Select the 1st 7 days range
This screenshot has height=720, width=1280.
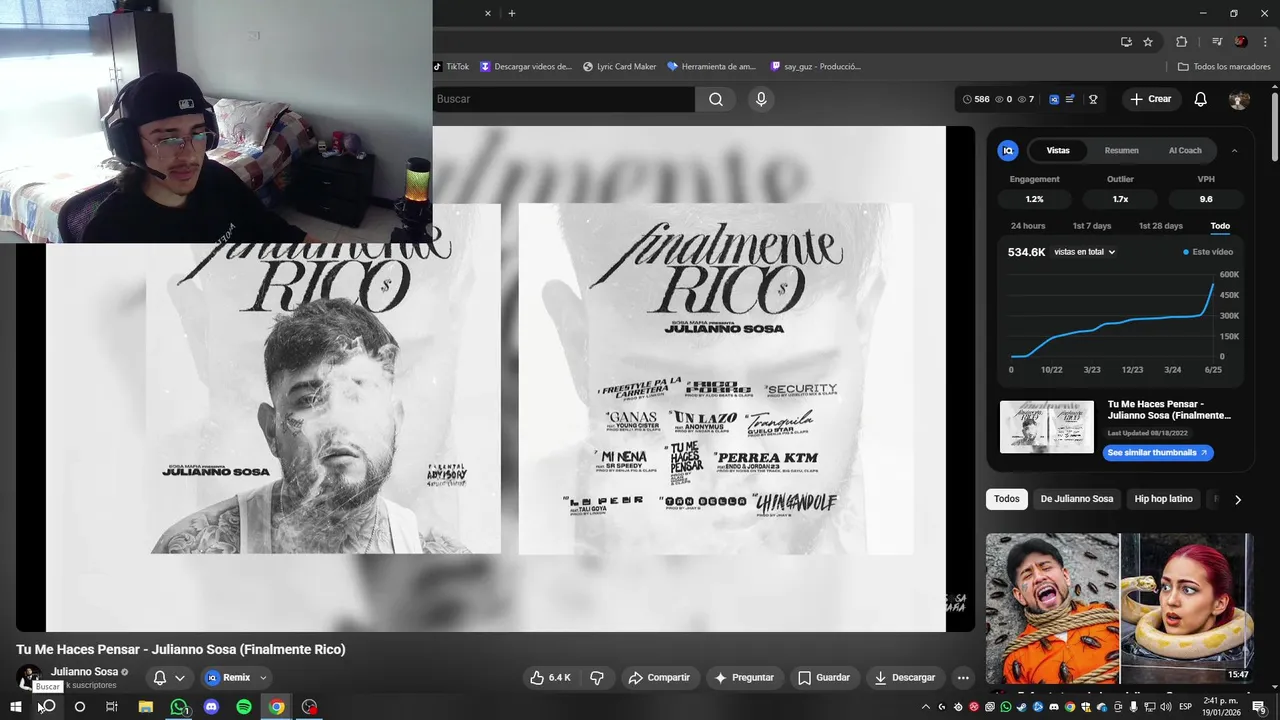[x=1092, y=226]
